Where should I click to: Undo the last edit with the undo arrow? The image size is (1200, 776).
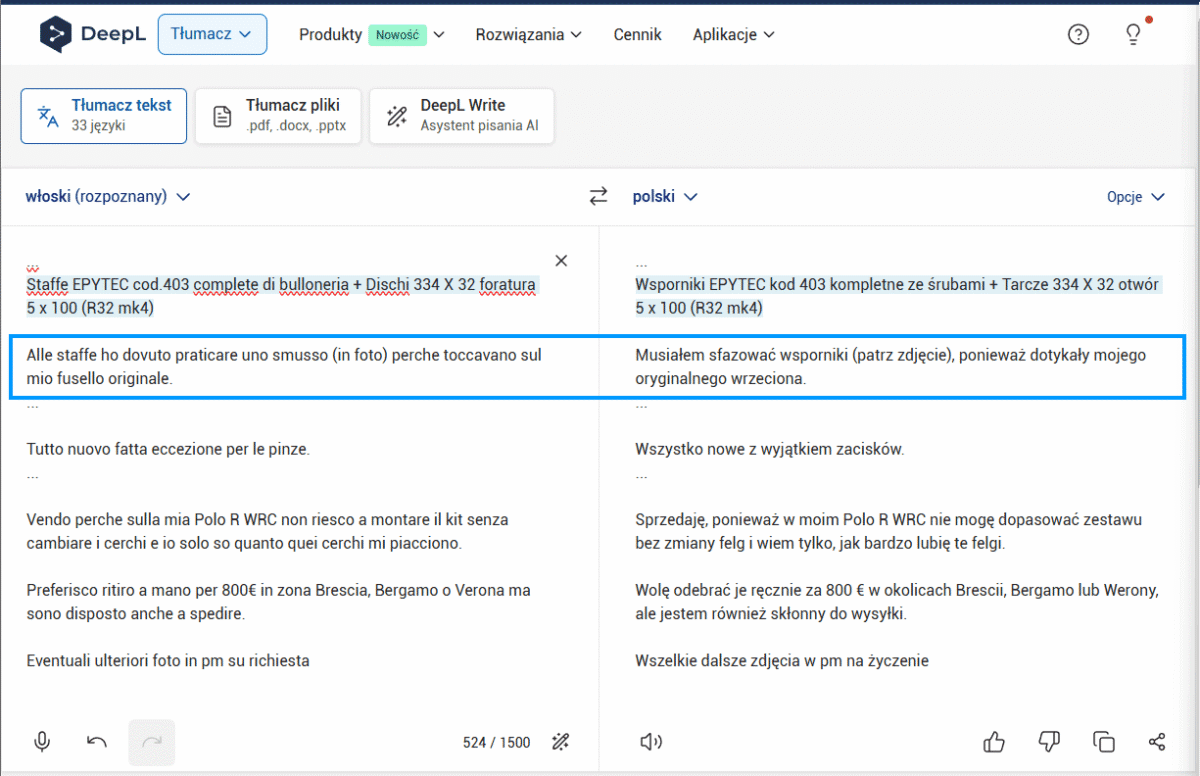(x=97, y=742)
